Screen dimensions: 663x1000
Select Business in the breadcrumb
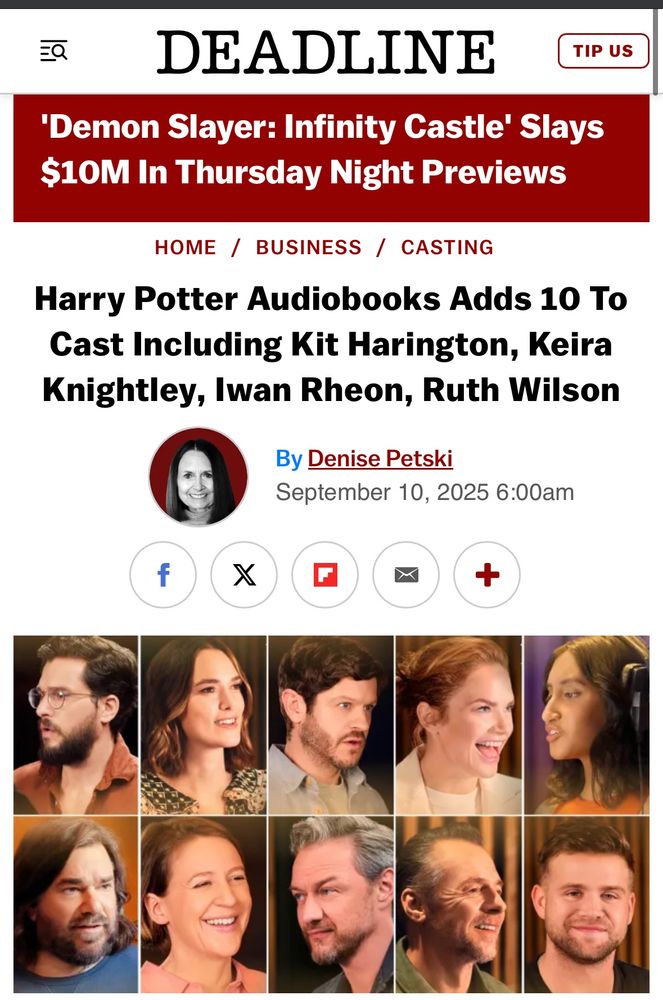(x=309, y=247)
